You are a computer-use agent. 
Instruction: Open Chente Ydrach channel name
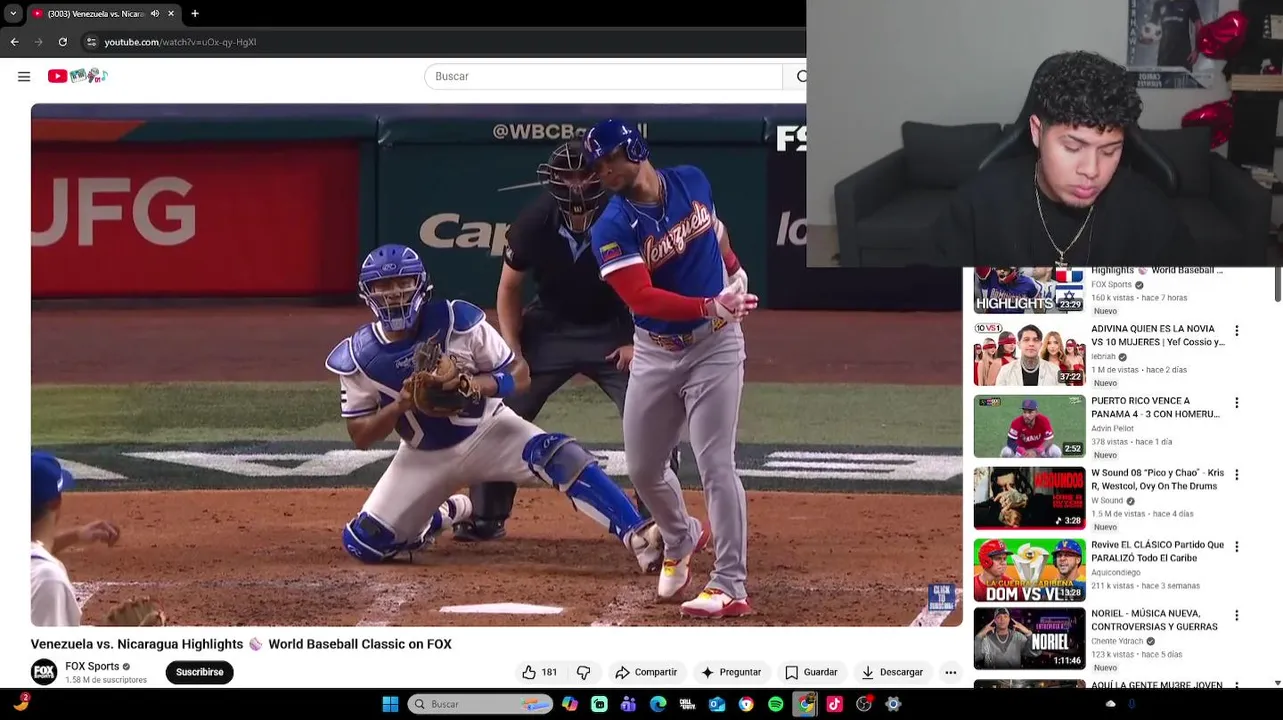pyautogui.click(x=1117, y=641)
